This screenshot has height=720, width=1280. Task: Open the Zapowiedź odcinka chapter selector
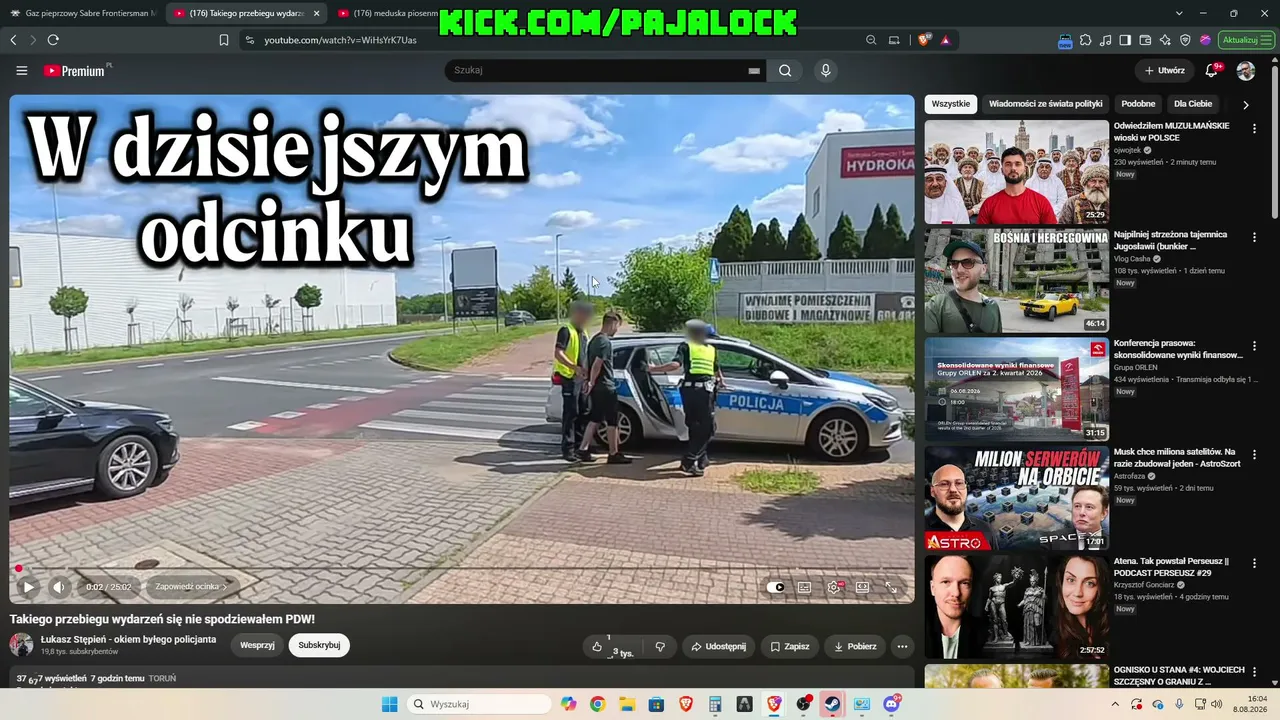tap(191, 587)
